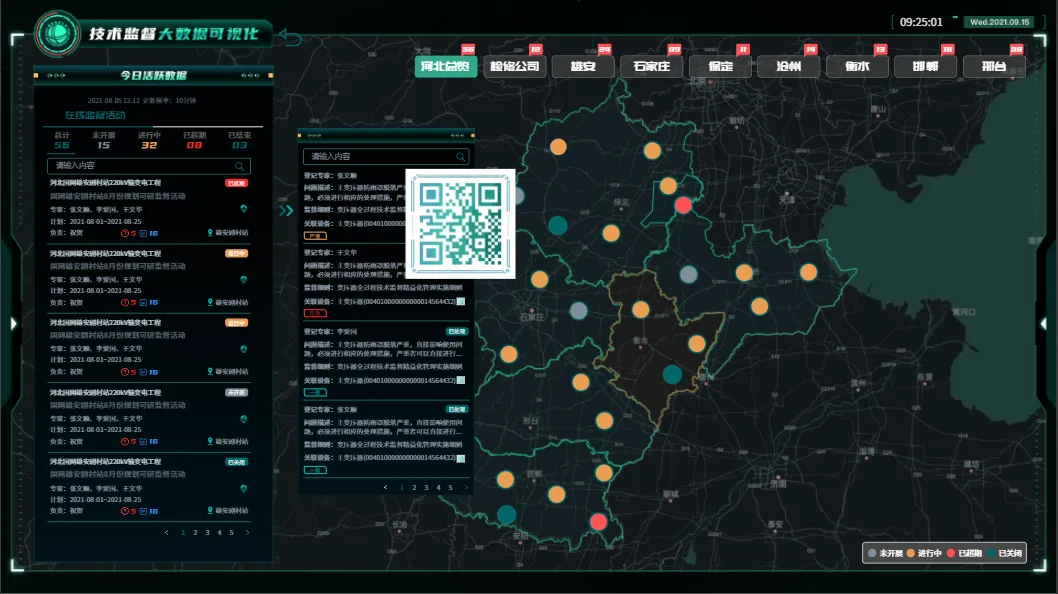Click the round teal icon on 已关闭 card

(244, 488)
